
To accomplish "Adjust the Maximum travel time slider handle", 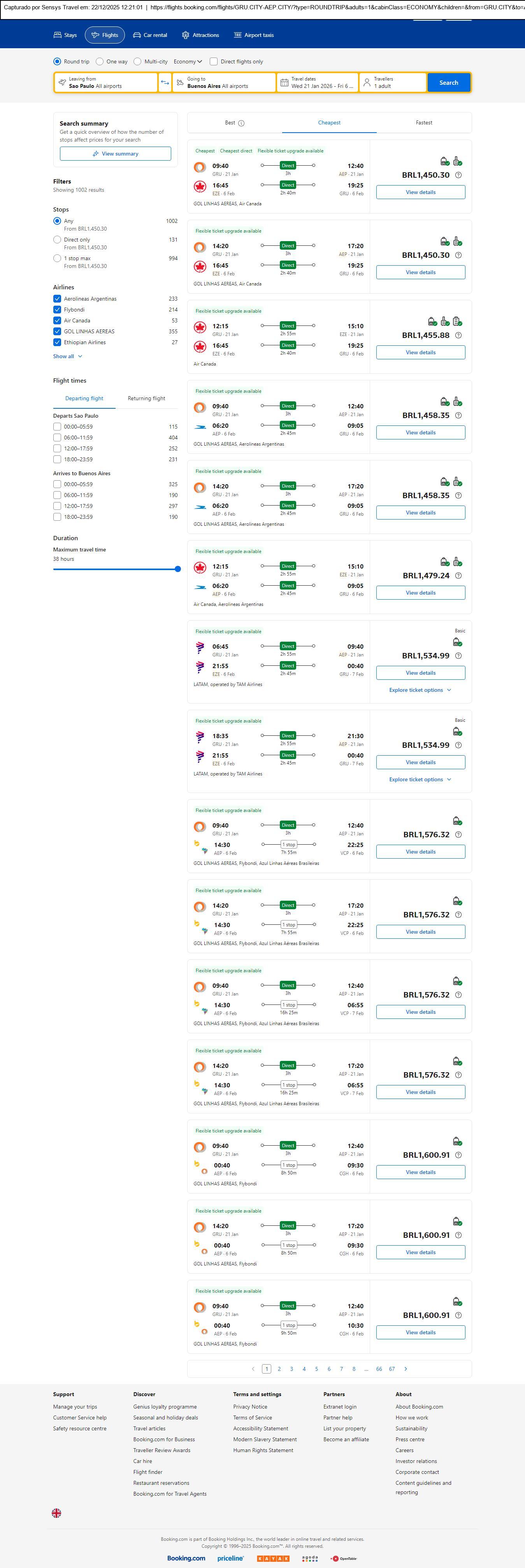I will click(178, 569).
